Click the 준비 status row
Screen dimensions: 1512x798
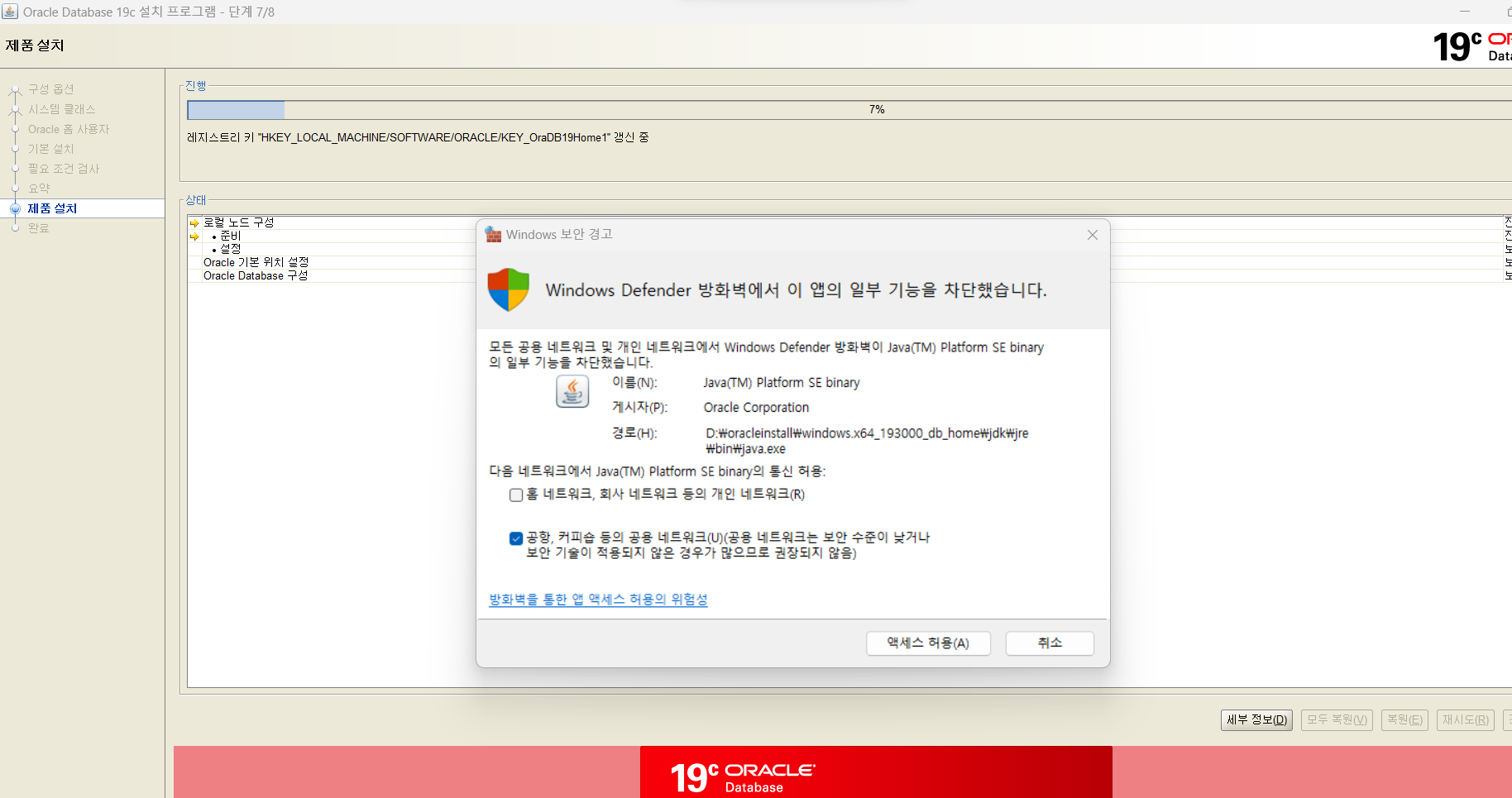(230, 236)
